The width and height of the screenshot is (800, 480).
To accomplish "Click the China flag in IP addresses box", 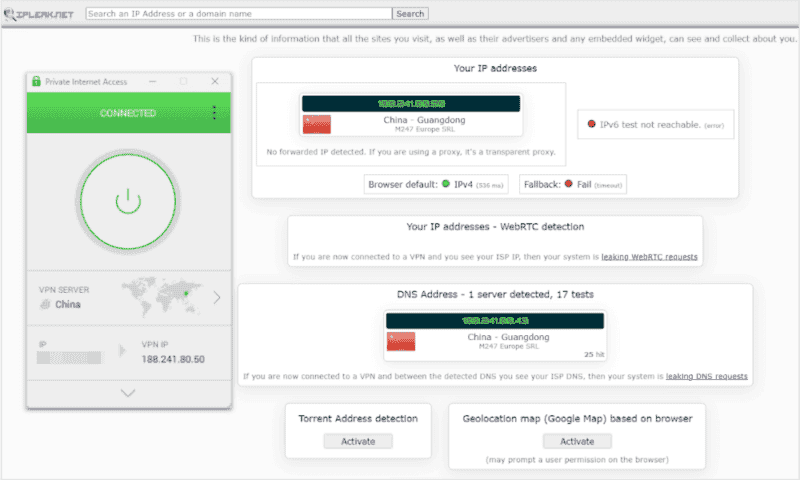I will coord(317,124).
